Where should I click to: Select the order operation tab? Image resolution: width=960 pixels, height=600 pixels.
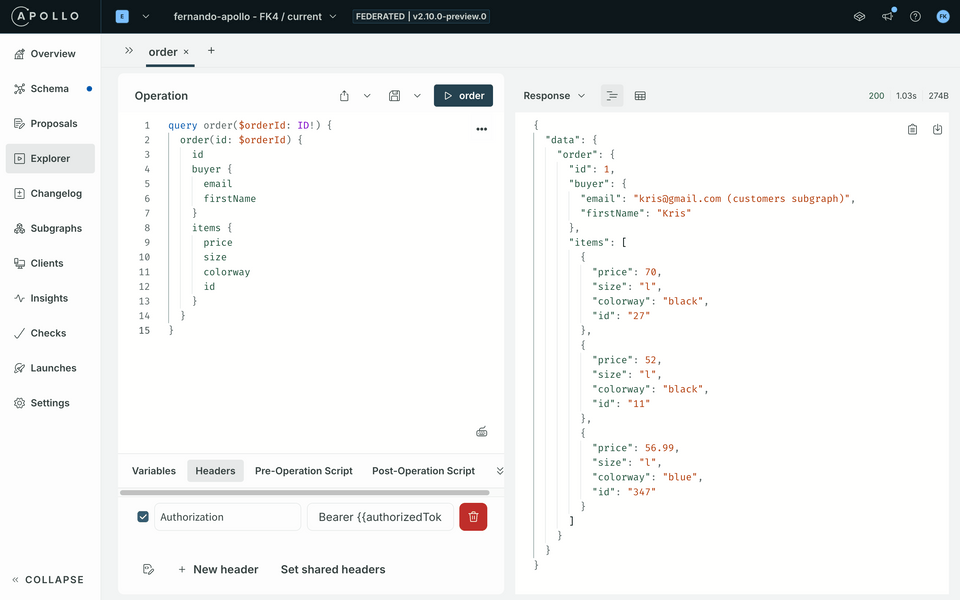tap(162, 52)
